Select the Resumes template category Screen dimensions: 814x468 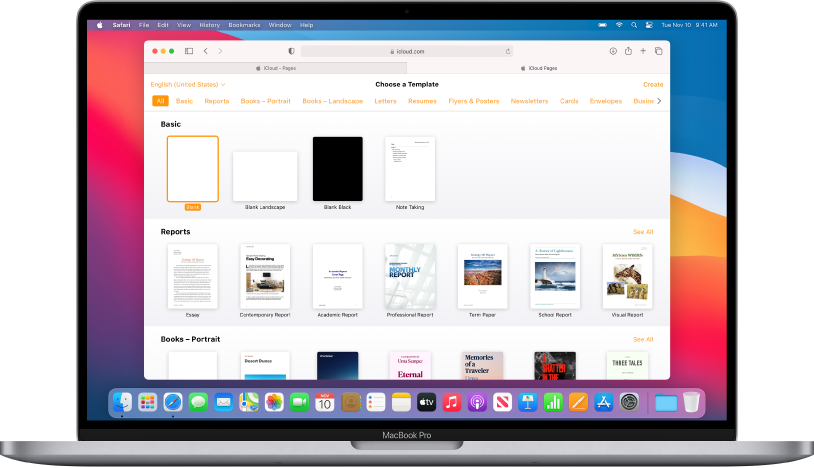tap(422, 101)
